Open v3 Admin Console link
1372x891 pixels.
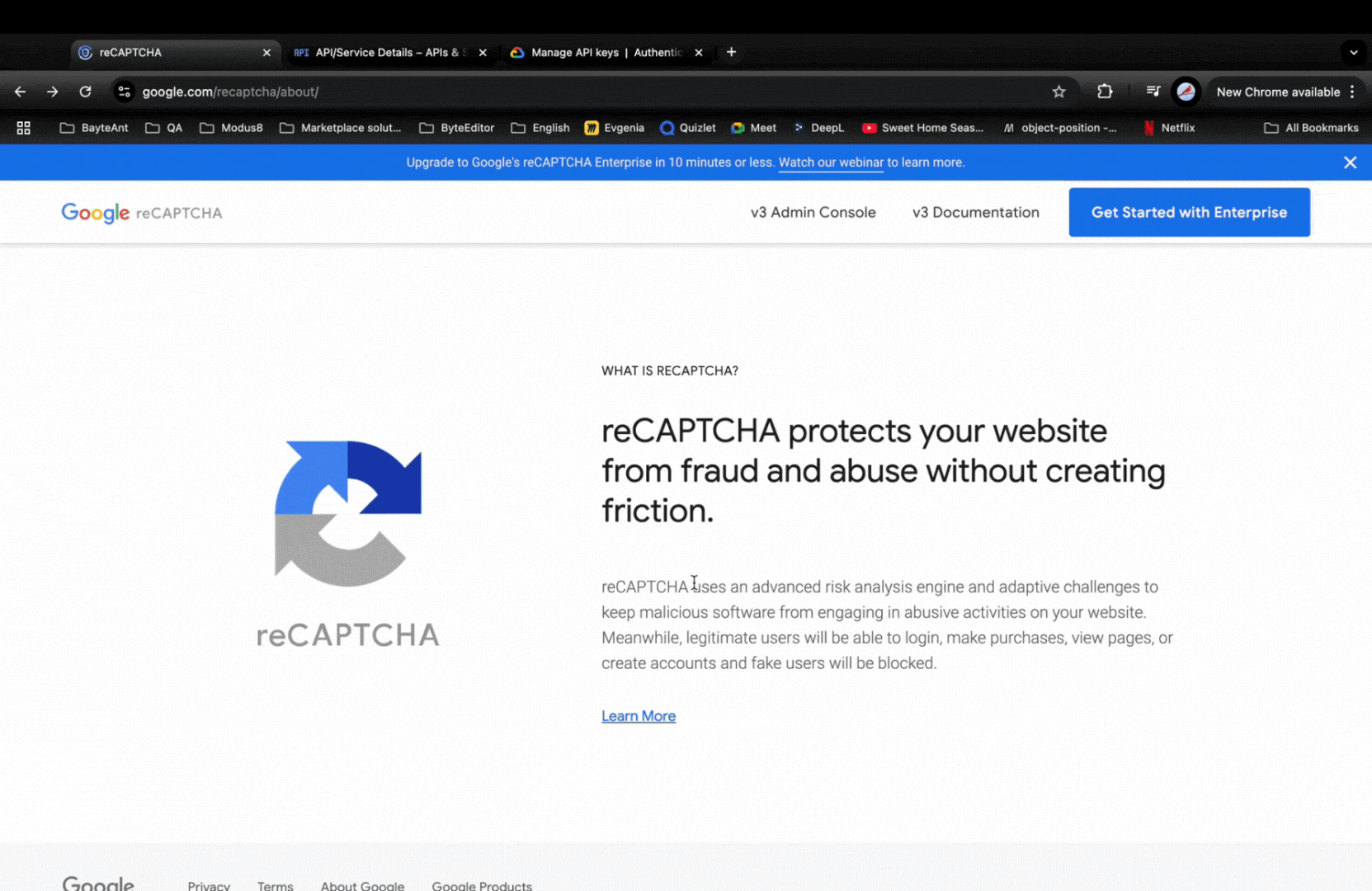pyautogui.click(x=813, y=212)
